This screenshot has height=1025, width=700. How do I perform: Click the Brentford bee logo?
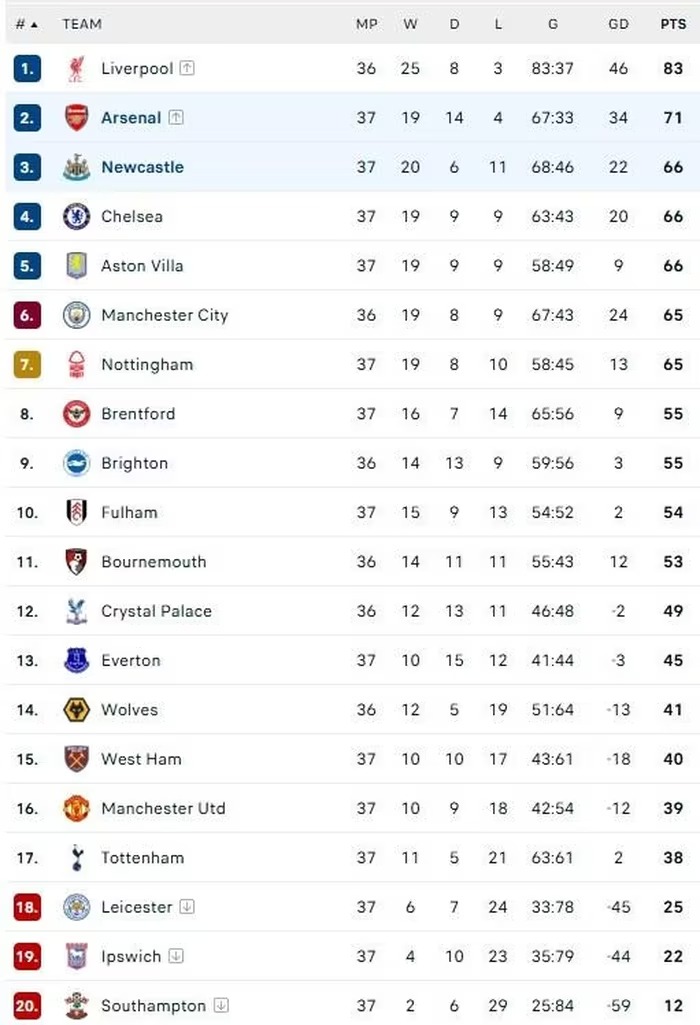click(x=76, y=414)
